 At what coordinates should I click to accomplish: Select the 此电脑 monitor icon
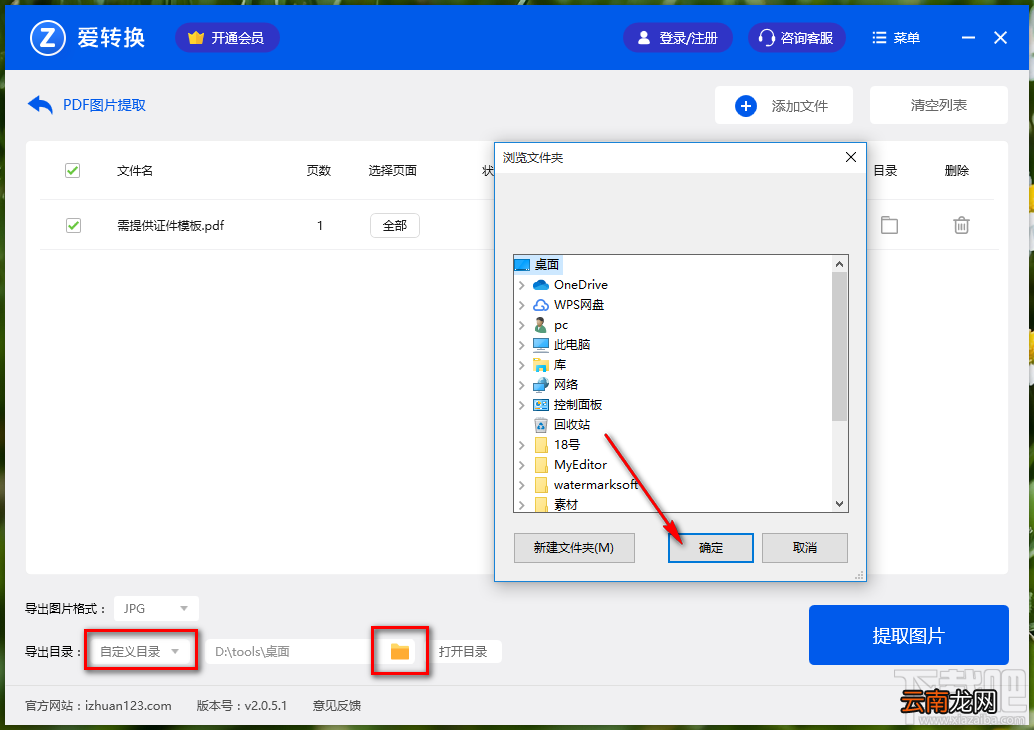541,345
